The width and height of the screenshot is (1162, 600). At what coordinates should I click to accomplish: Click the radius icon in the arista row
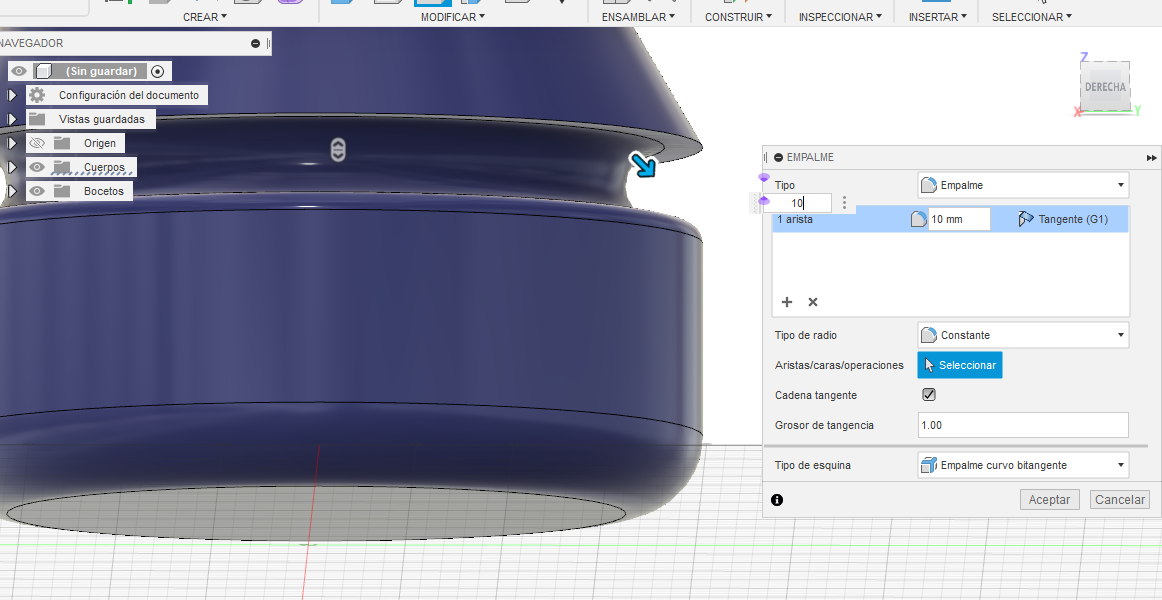point(918,219)
